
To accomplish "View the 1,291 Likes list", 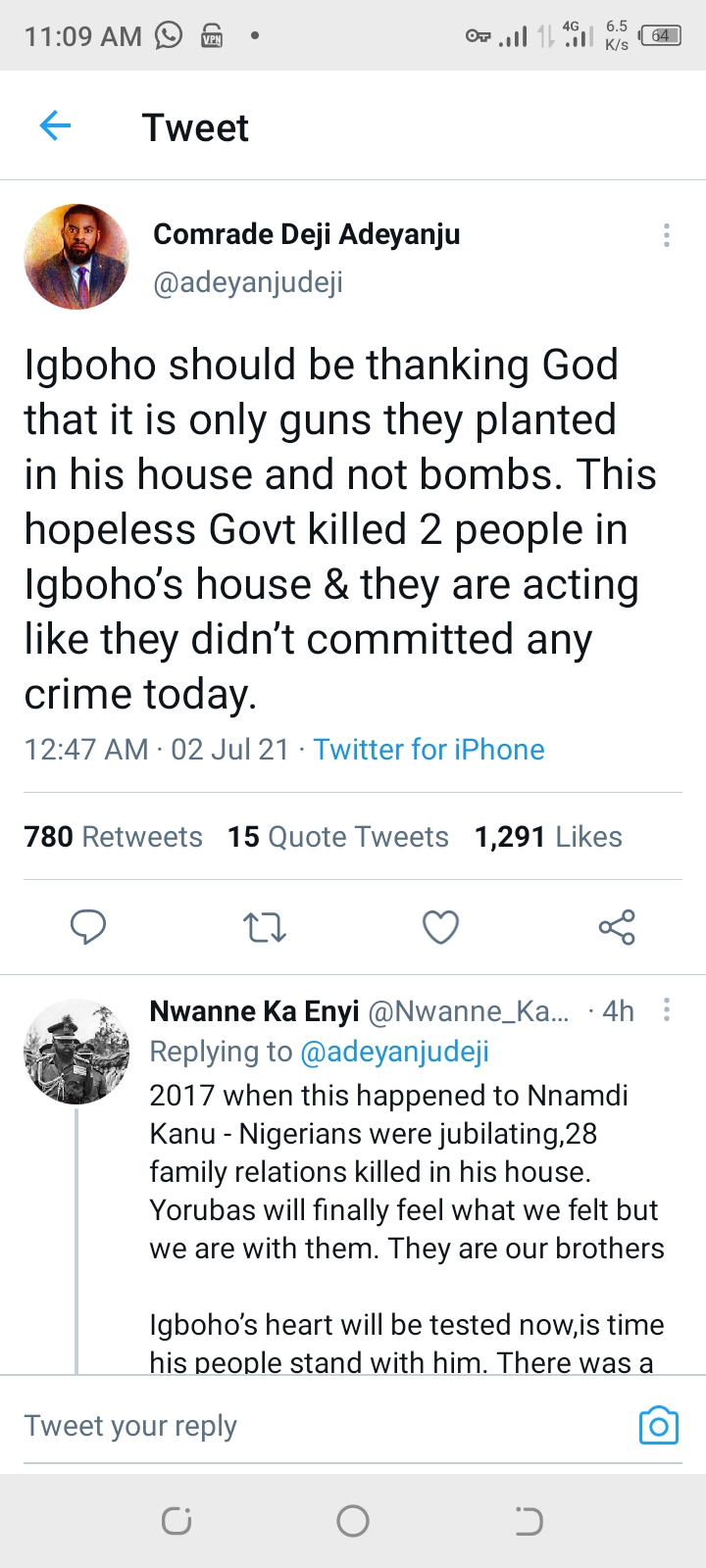I will click(x=548, y=837).
